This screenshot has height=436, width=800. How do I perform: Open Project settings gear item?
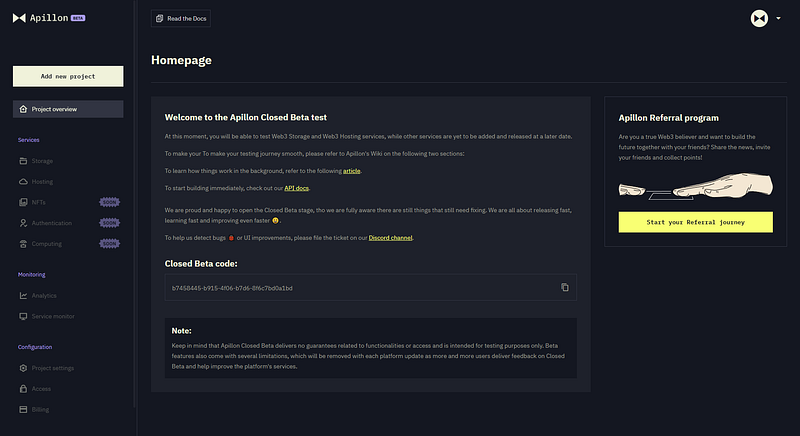tap(23, 368)
